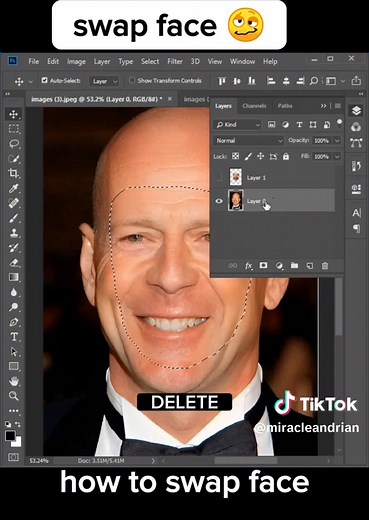Switch to the Channels tab
The width and height of the screenshot is (369, 520).
[x=254, y=106]
